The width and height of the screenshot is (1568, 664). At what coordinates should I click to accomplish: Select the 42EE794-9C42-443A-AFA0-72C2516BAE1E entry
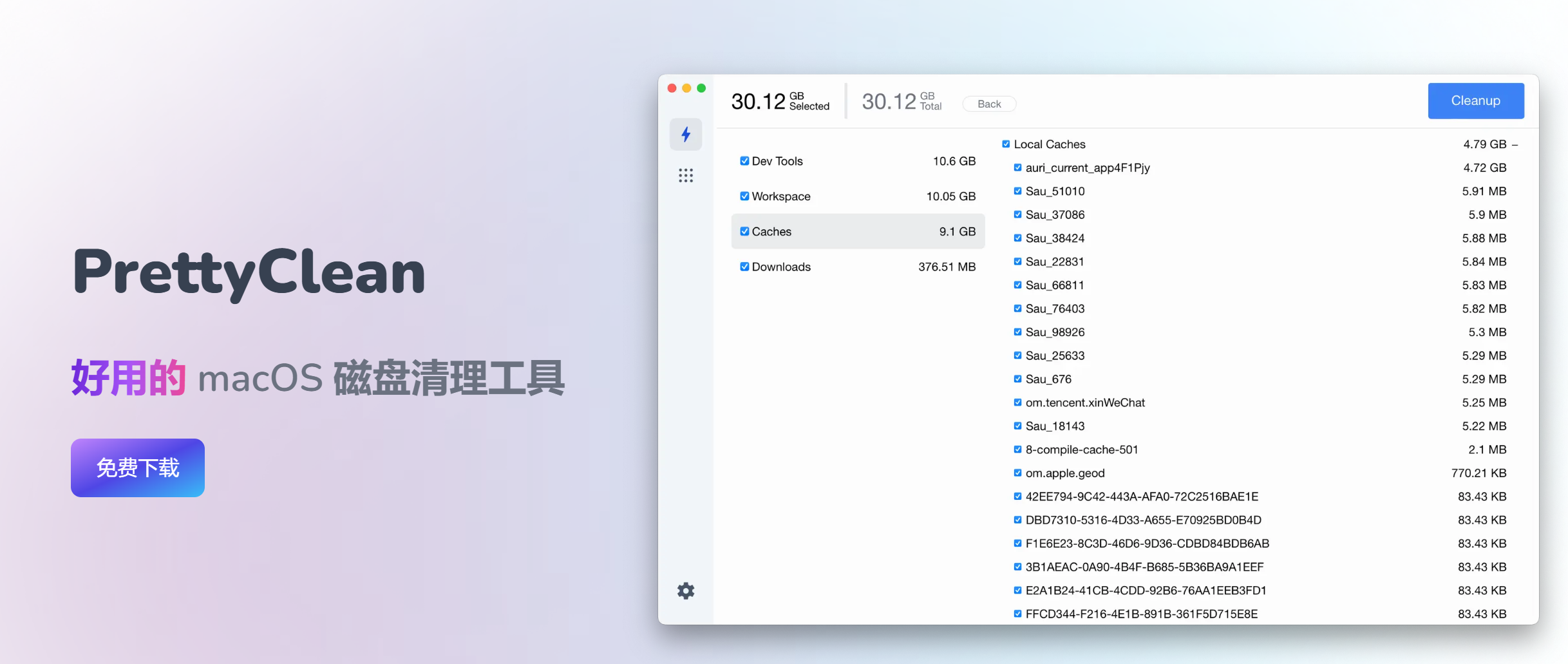(x=1260, y=497)
